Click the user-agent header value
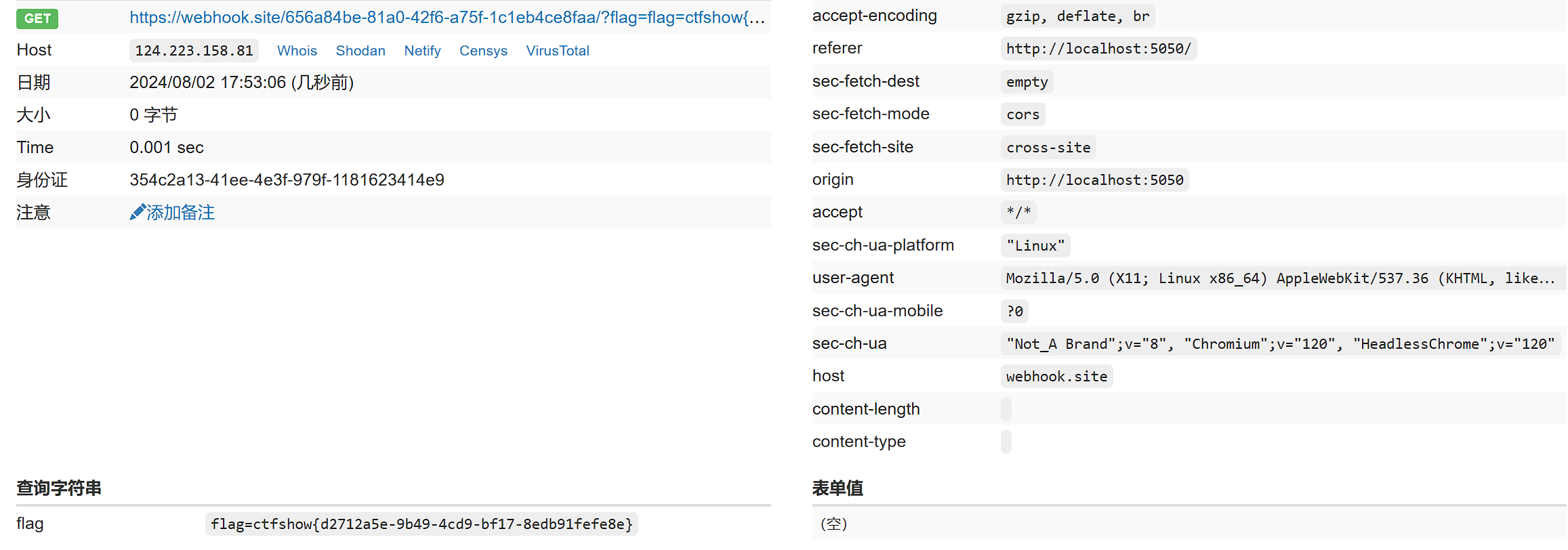Viewport: 1568px width, 550px height. pos(1279,278)
